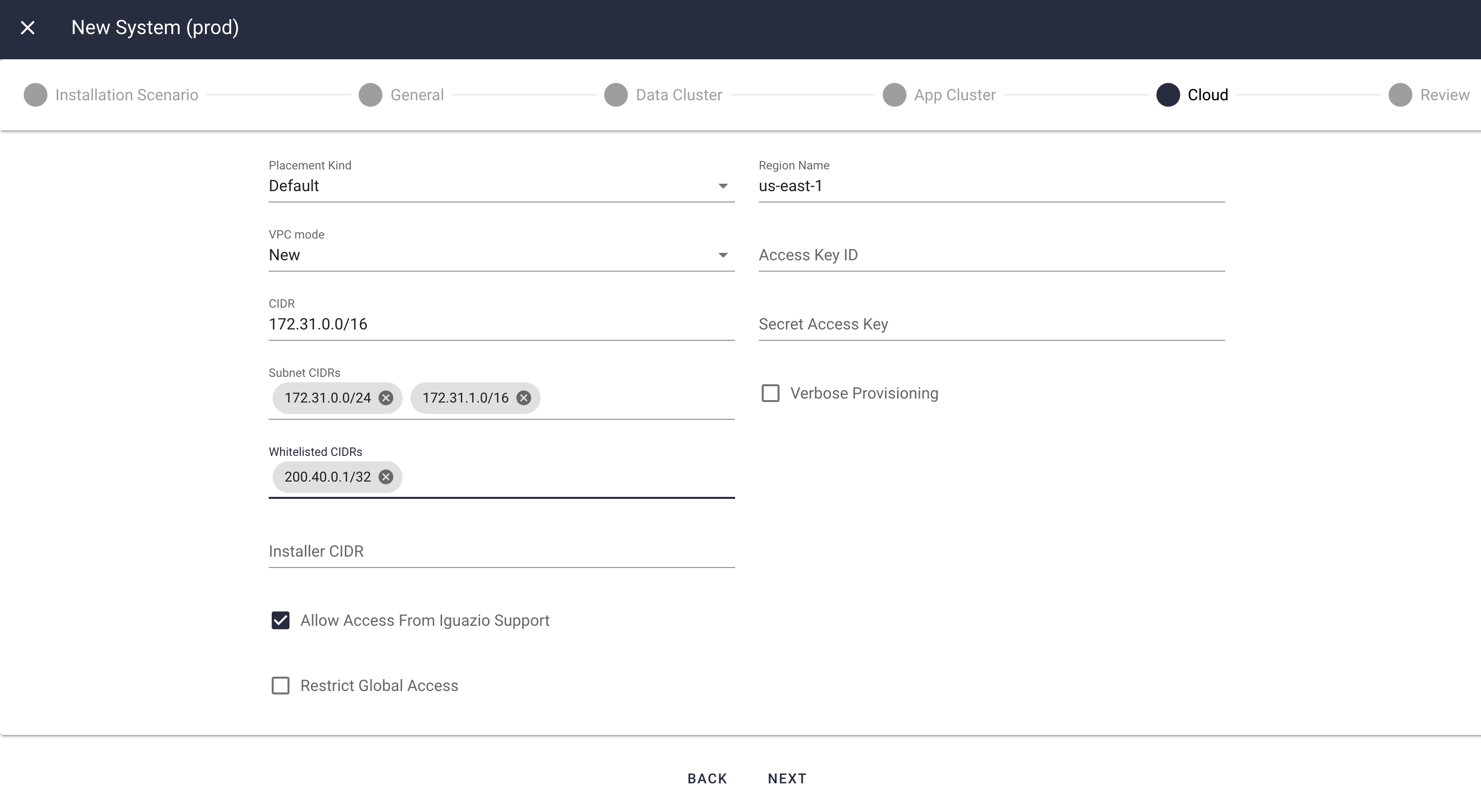Viewport: 1481px width, 812px height.
Task: Click the Review step icon
Action: tap(1401, 94)
